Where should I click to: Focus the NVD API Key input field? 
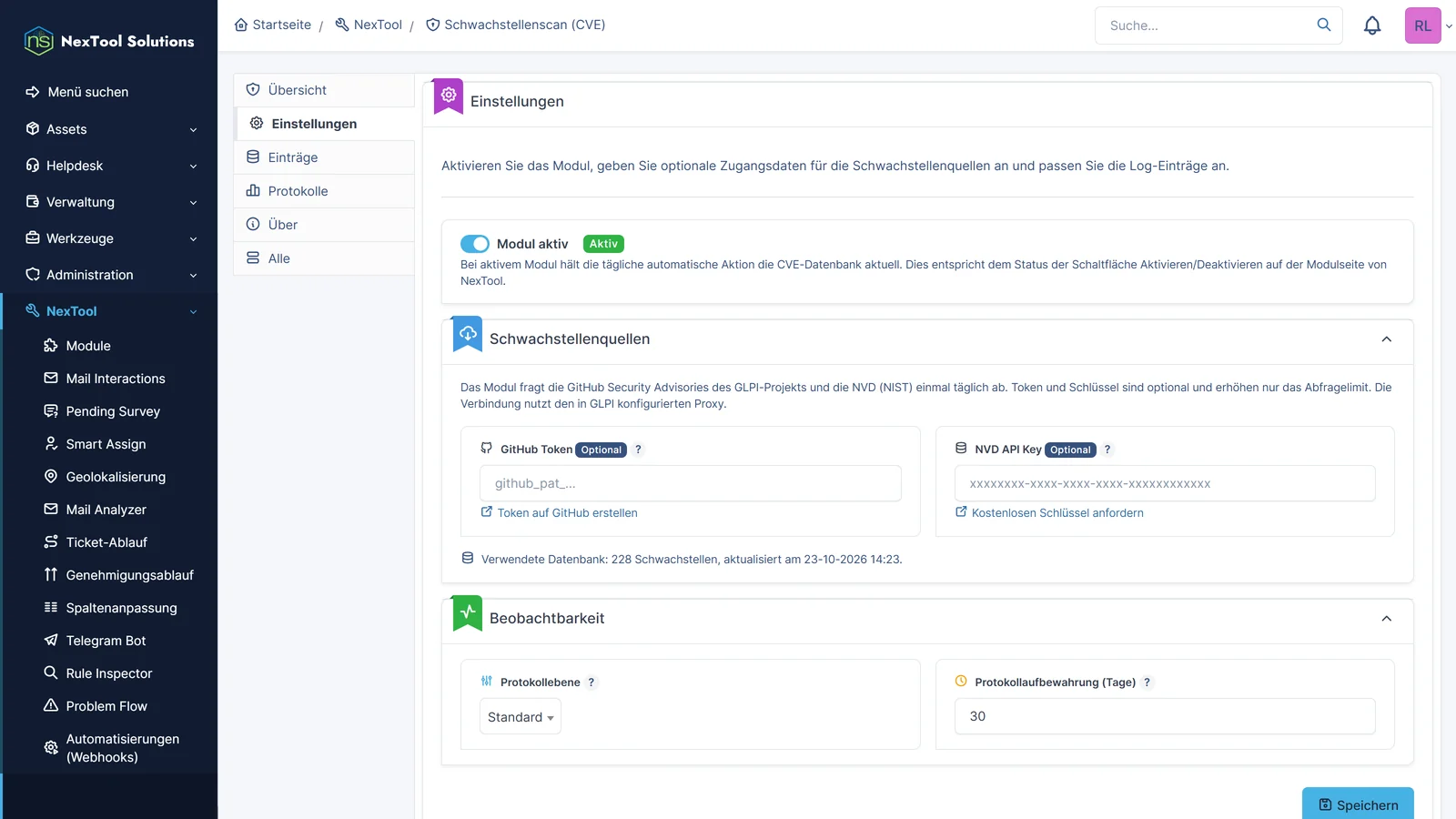pyautogui.click(x=1165, y=483)
